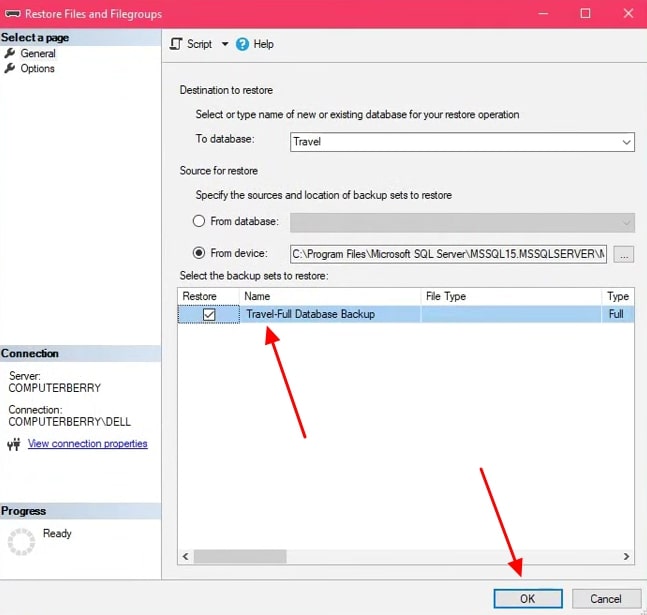647x615 pixels.
Task: Click the horizontal scrollbar left arrow
Action: pyautogui.click(x=186, y=556)
